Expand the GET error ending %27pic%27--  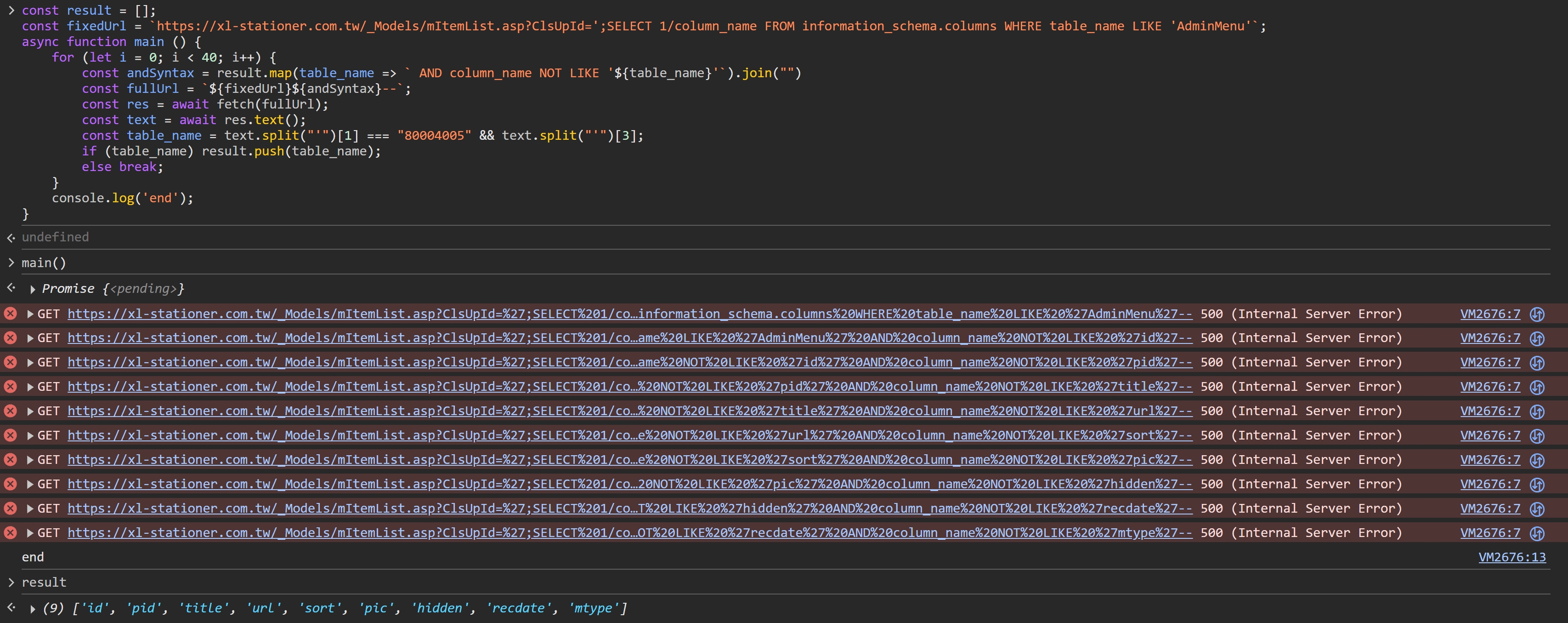pos(30,460)
